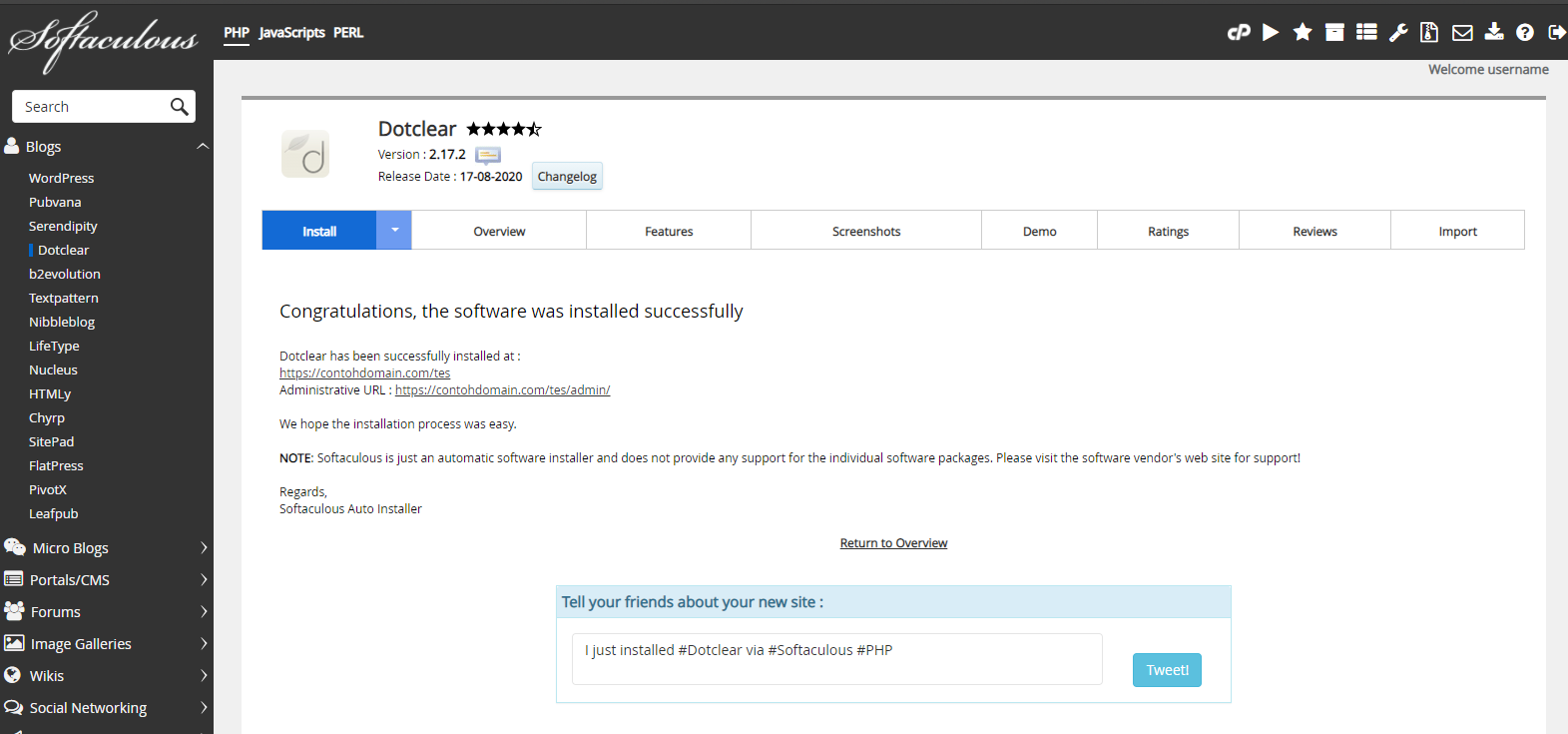Viewport: 1568px width, 734px height.
Task: Open the Dotclear administrative URL link
Action: [x=502, y=390]
